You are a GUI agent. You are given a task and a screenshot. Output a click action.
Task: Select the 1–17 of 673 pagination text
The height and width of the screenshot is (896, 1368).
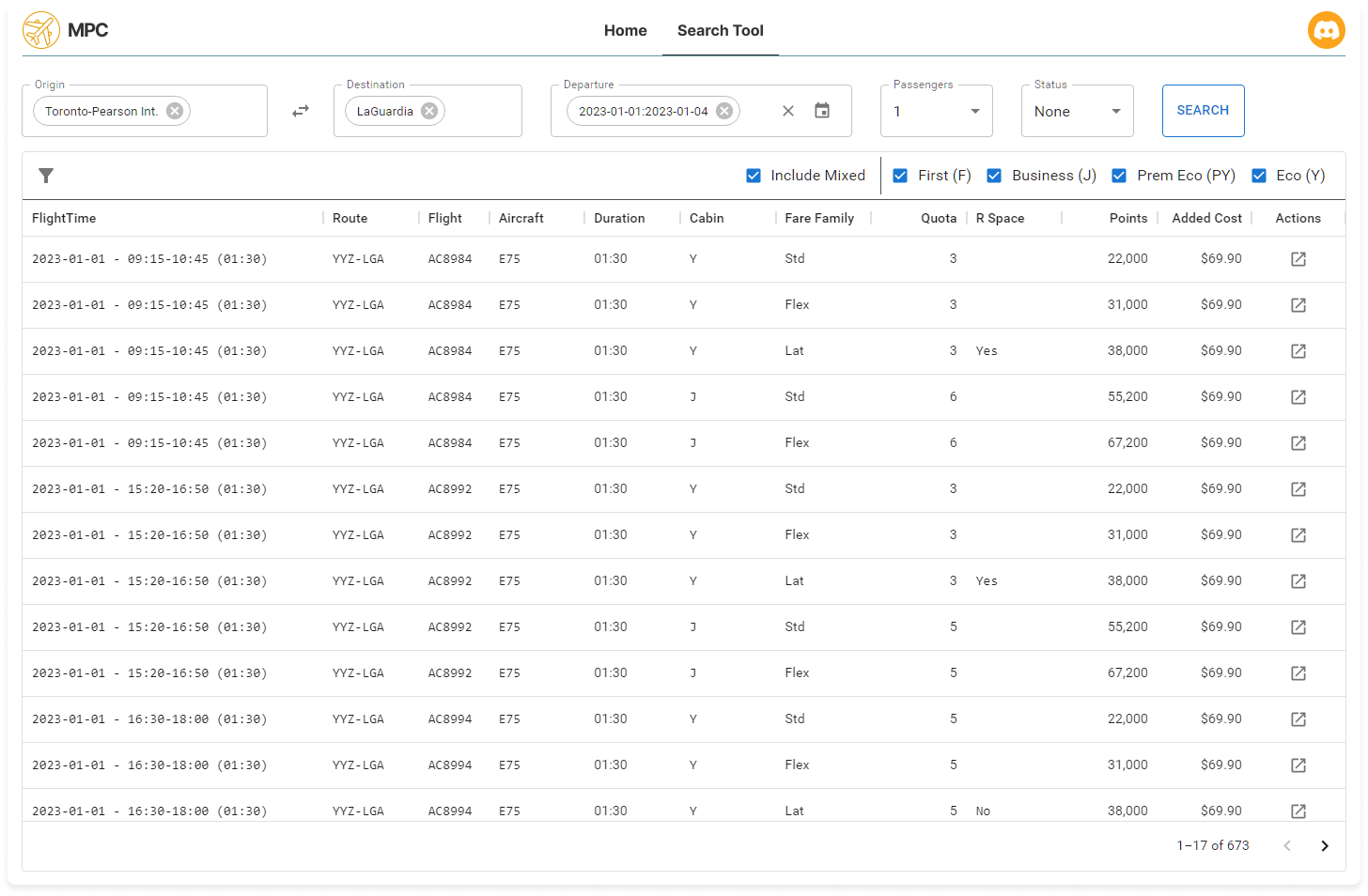tap(1213, 846)
